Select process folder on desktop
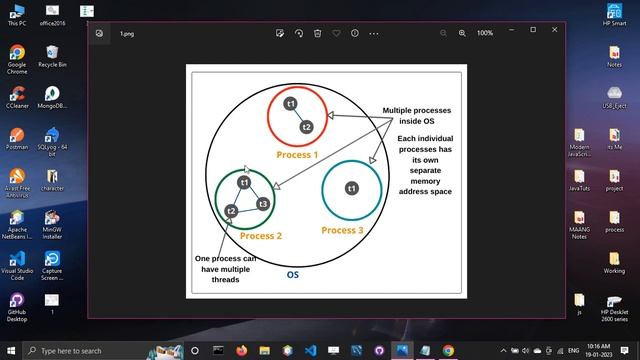Image resolution: width=640 pixels, height=360 pixels. [614, 221]
